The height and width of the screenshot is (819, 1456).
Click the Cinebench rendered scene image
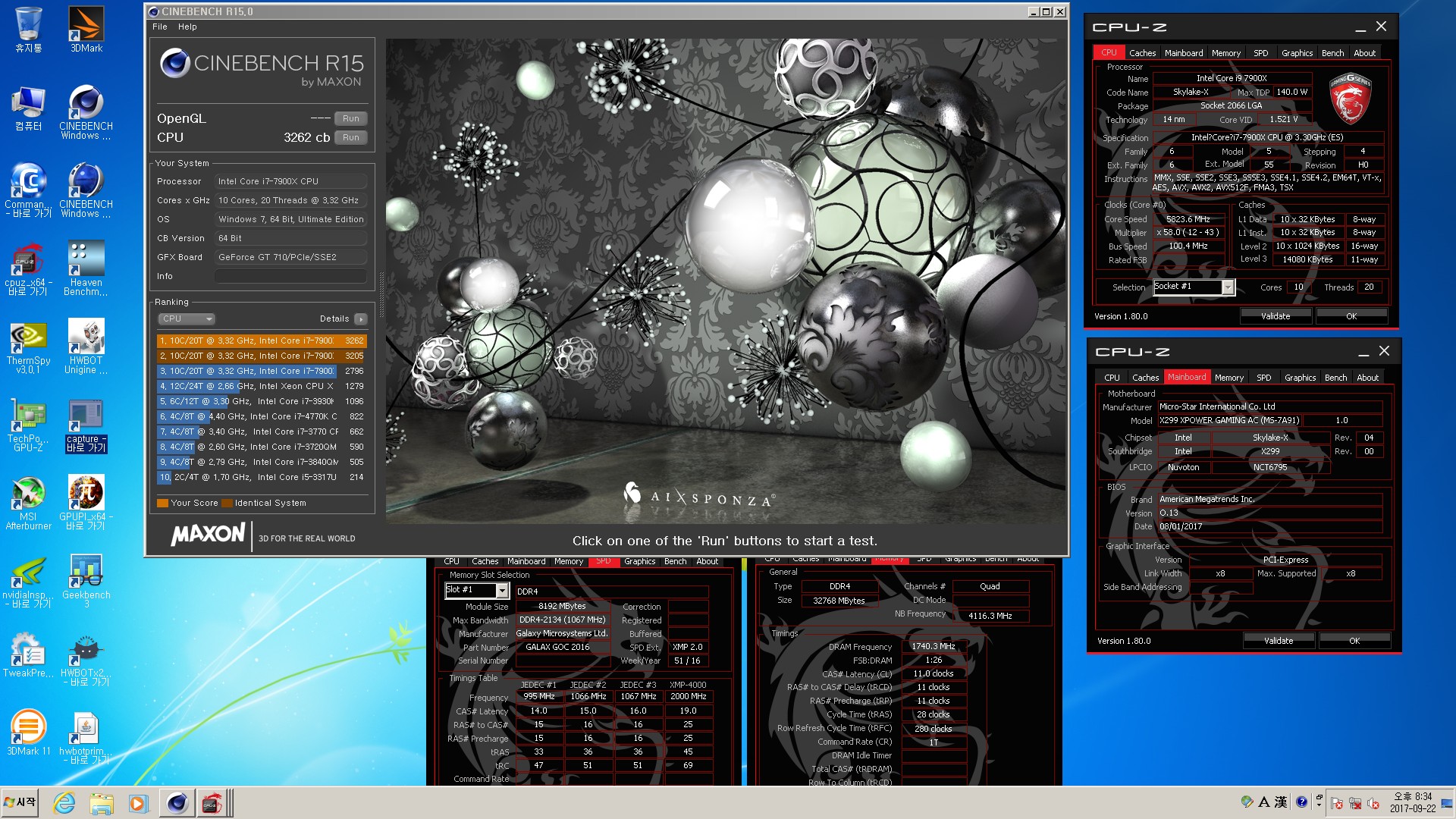point(725,281)
